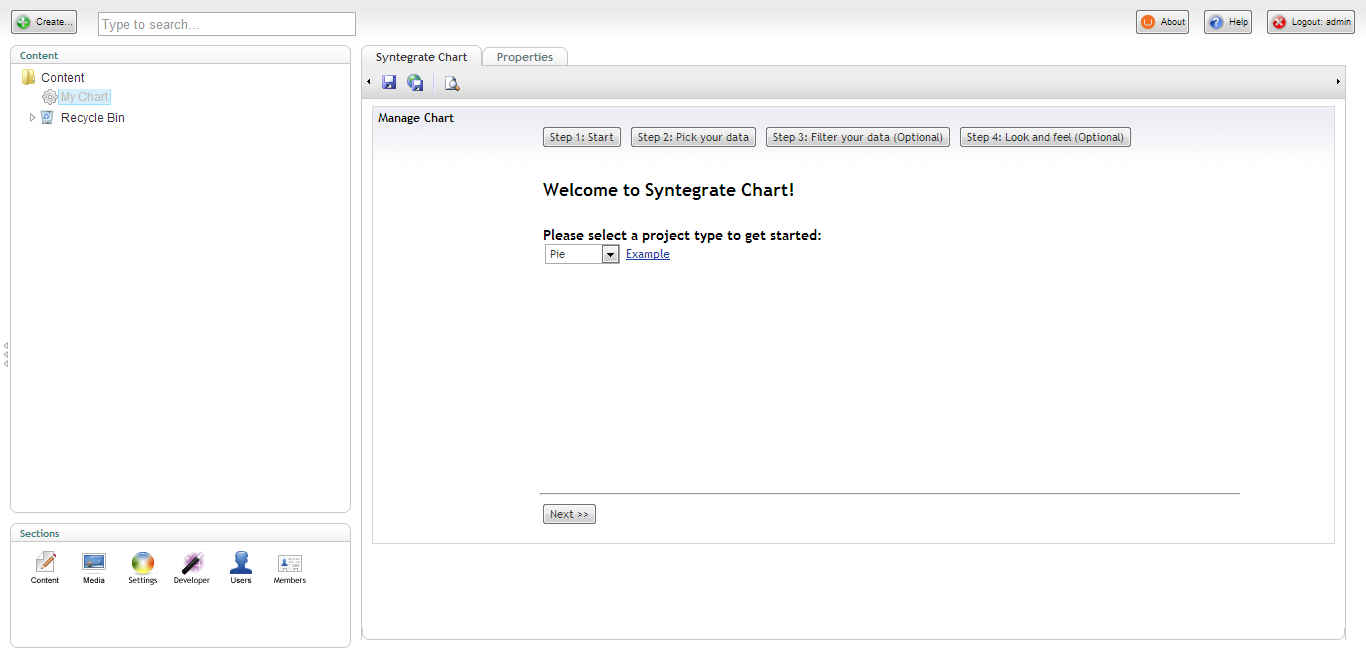Screen dimensions: 1366x666
Task: Go to Step 2: Pick your data
Action: click(x=693, y=137)
